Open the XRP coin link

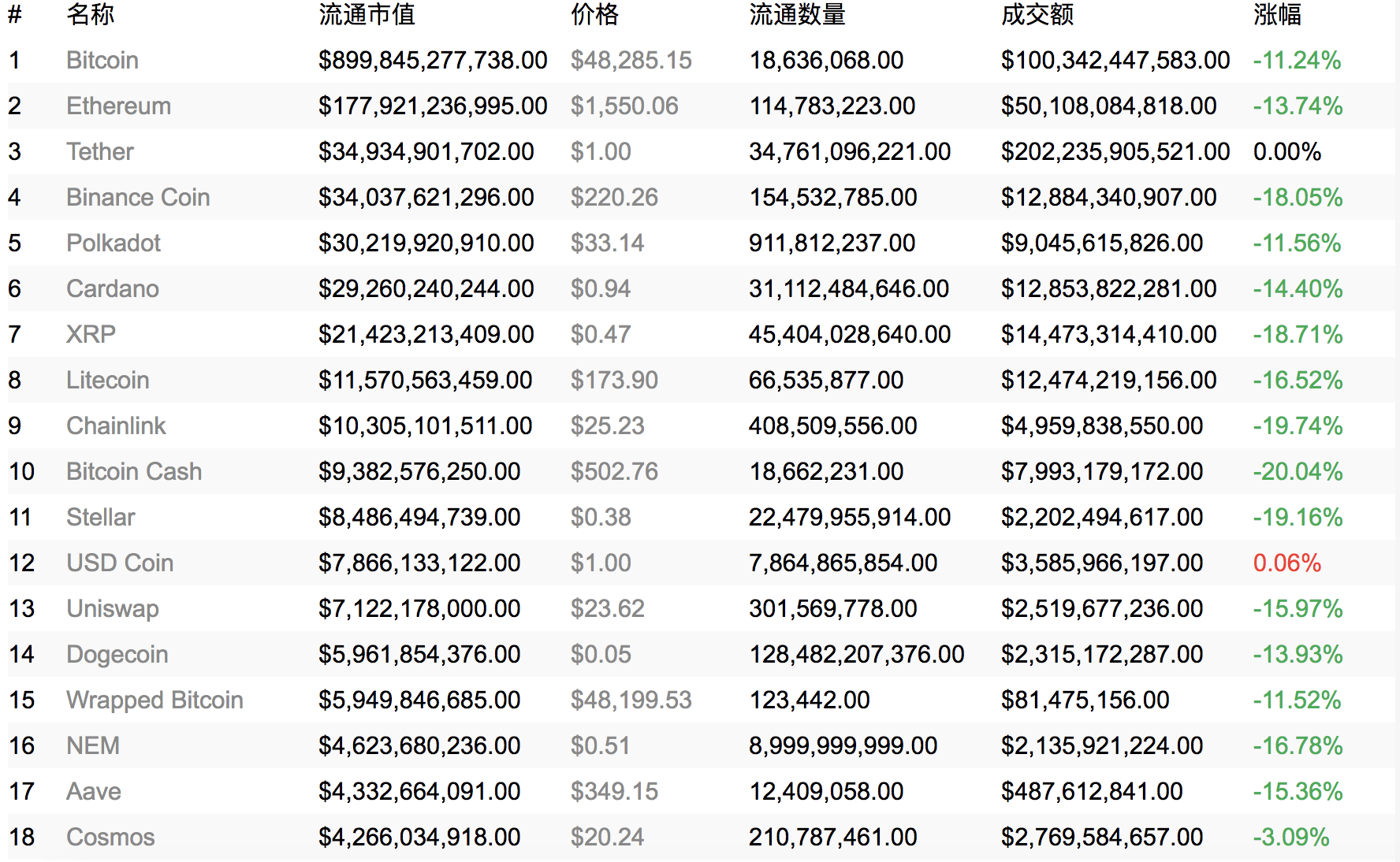[x=91, y=335]
